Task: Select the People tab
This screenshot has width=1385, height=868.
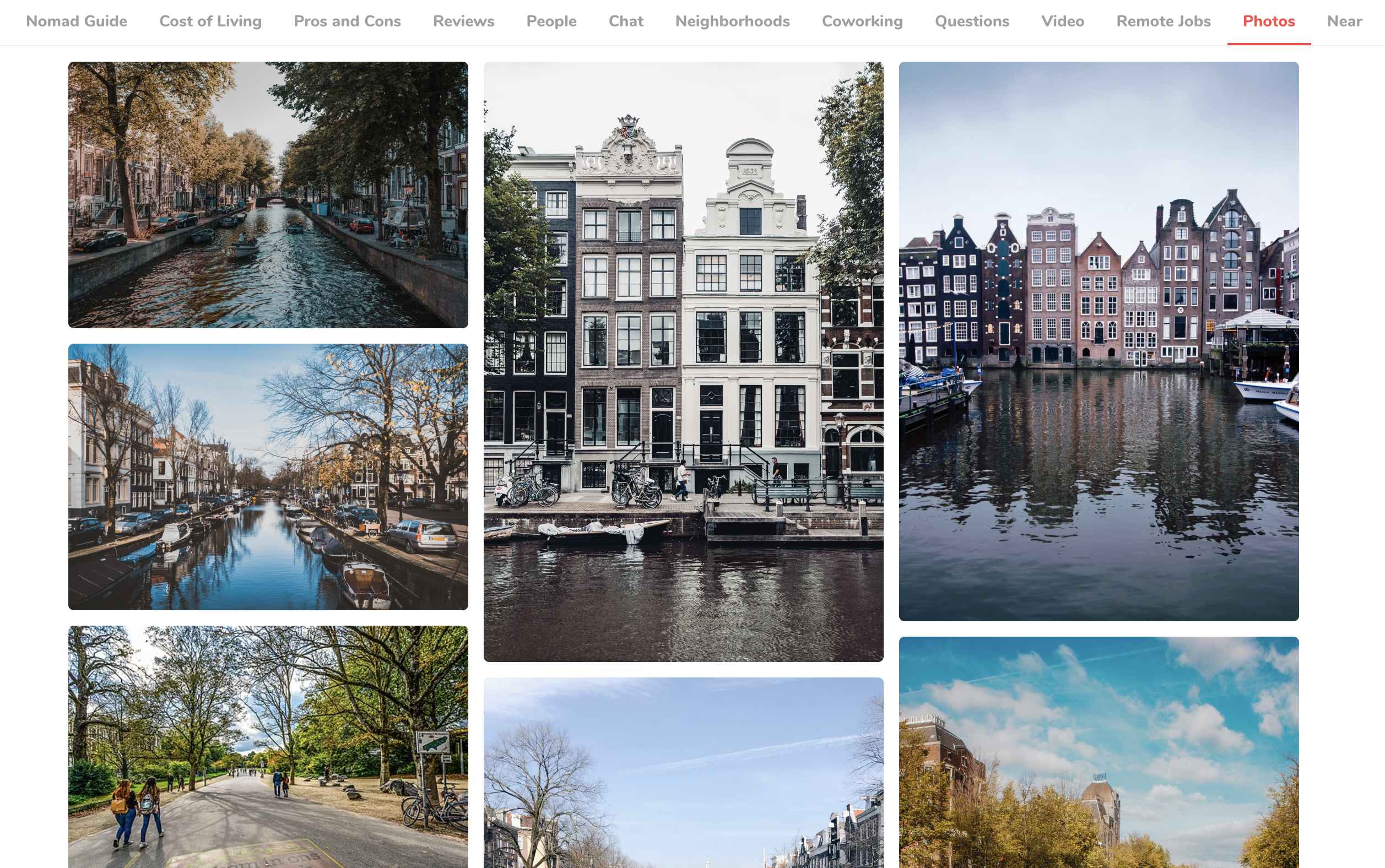Action: point(551,21)
